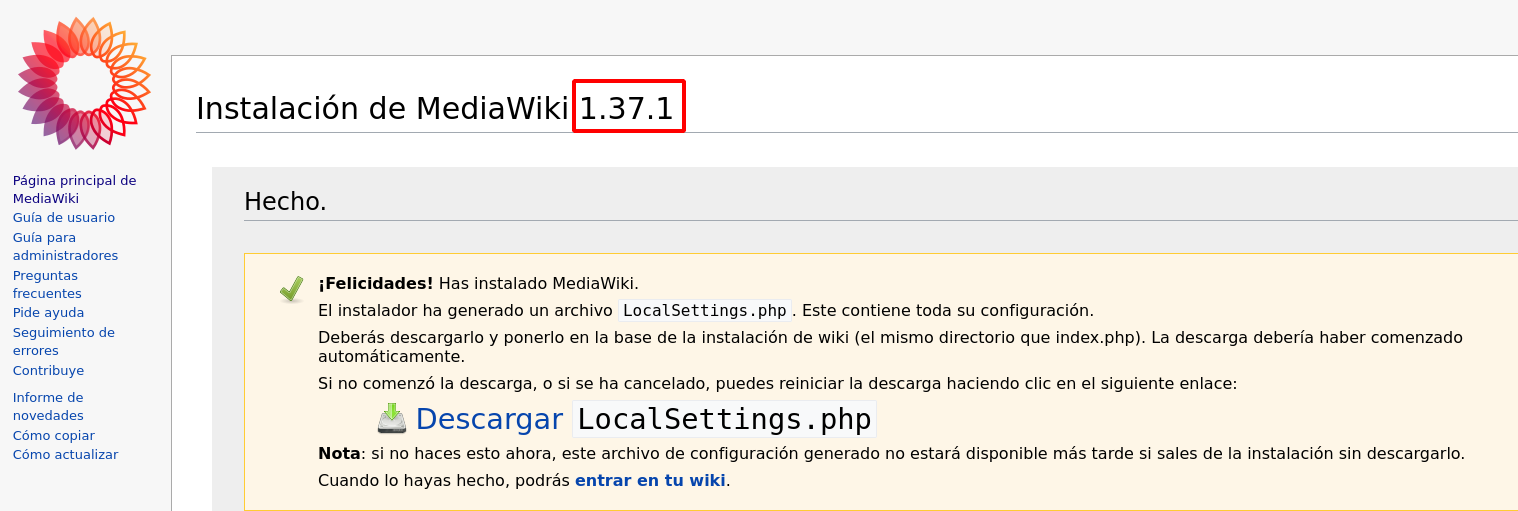1518x511 pixels.
Task: Click the MediaWiki sunflower logo
Action: (x=85, y=84)
